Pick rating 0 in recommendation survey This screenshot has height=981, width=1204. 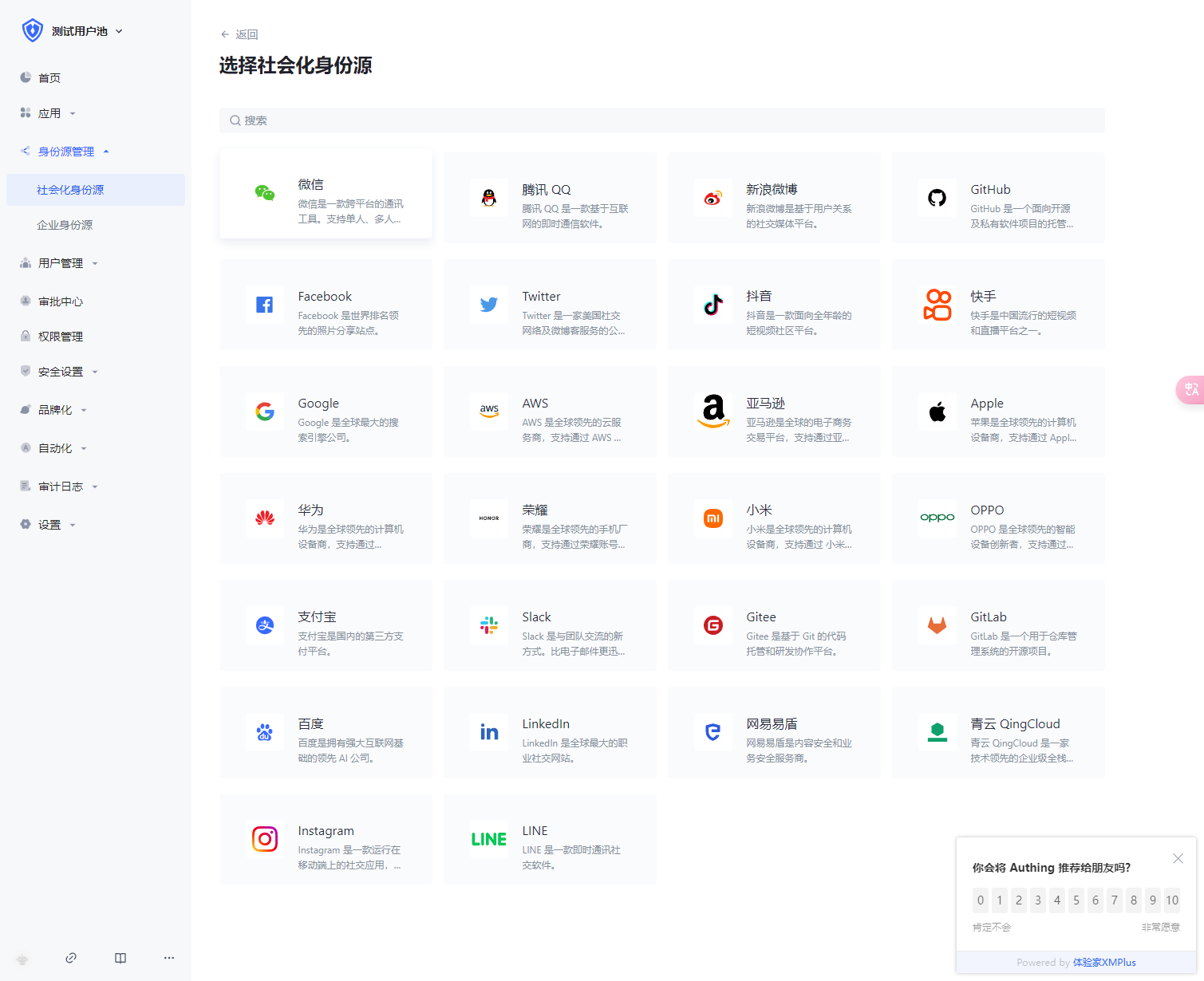point(981,900)
